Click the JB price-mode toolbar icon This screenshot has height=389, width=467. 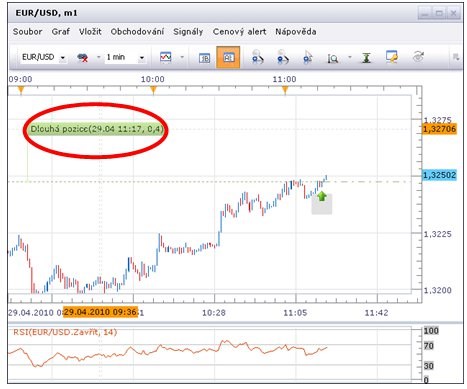point(204,58)
